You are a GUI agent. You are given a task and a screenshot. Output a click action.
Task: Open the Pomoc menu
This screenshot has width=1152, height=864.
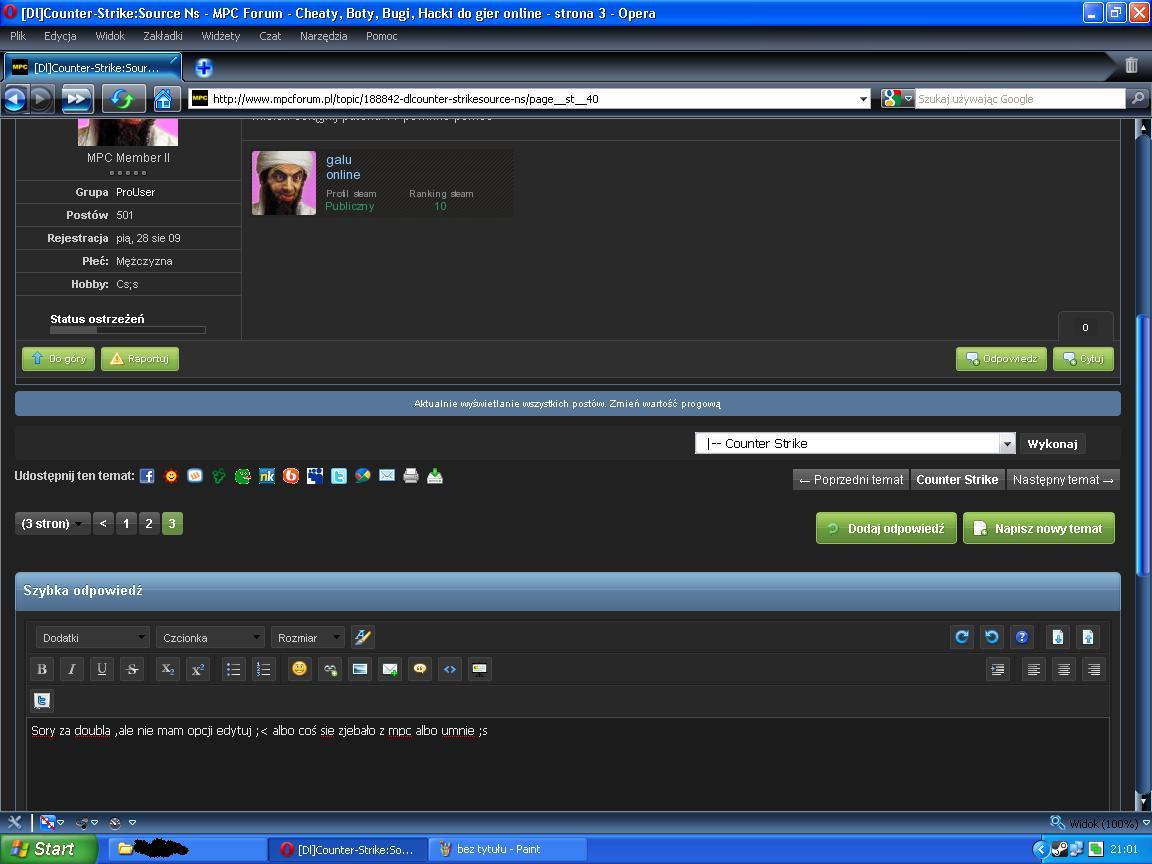[381, 36]
